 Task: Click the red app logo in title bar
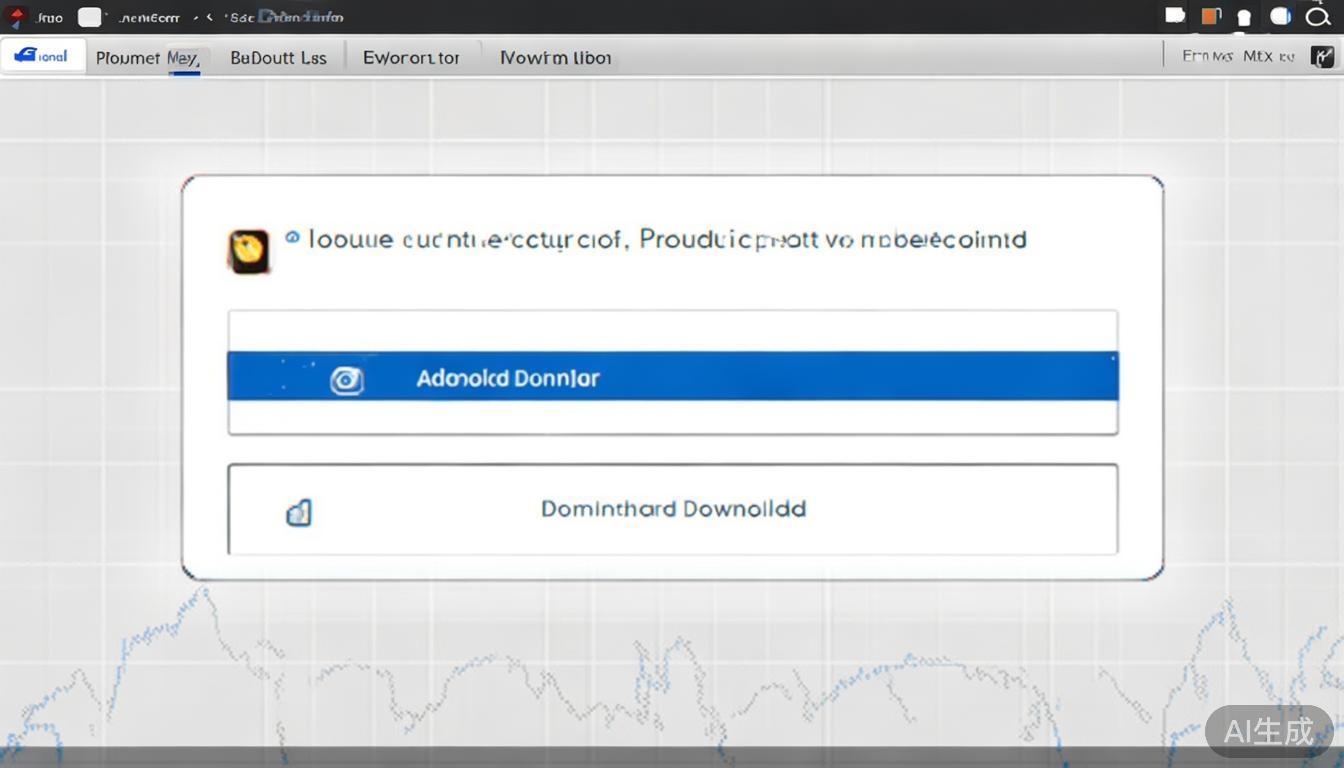click(16, 17)
